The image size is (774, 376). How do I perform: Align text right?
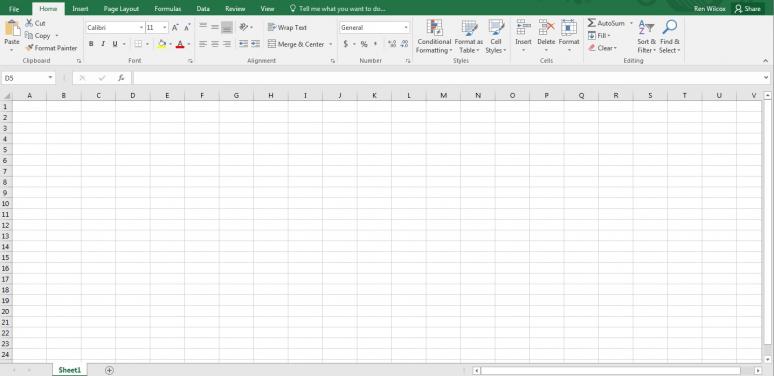227,44
